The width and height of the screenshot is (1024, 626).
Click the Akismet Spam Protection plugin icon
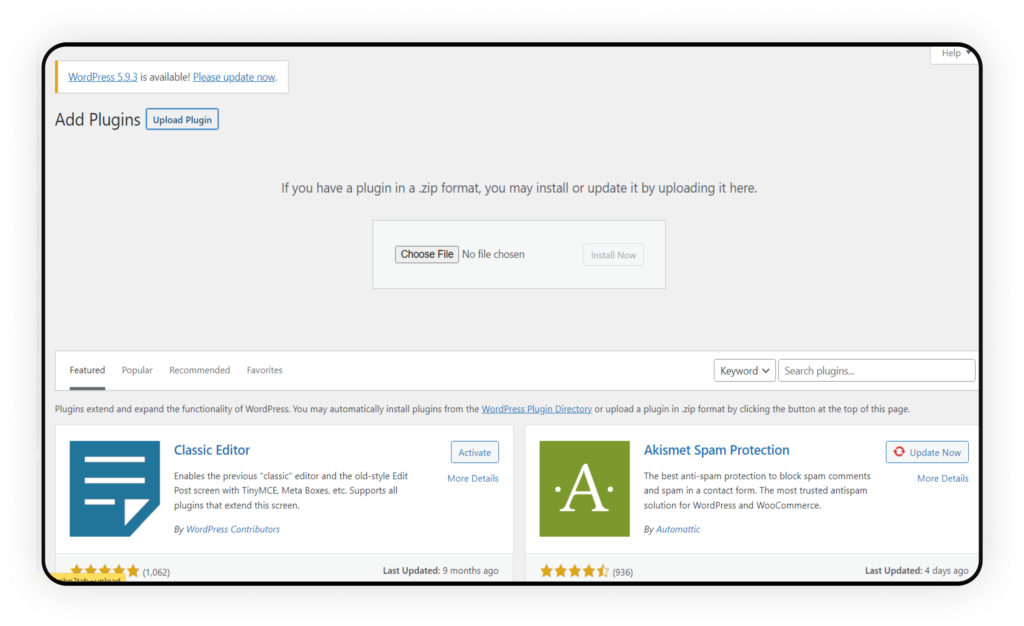click(x=584, y=488)
